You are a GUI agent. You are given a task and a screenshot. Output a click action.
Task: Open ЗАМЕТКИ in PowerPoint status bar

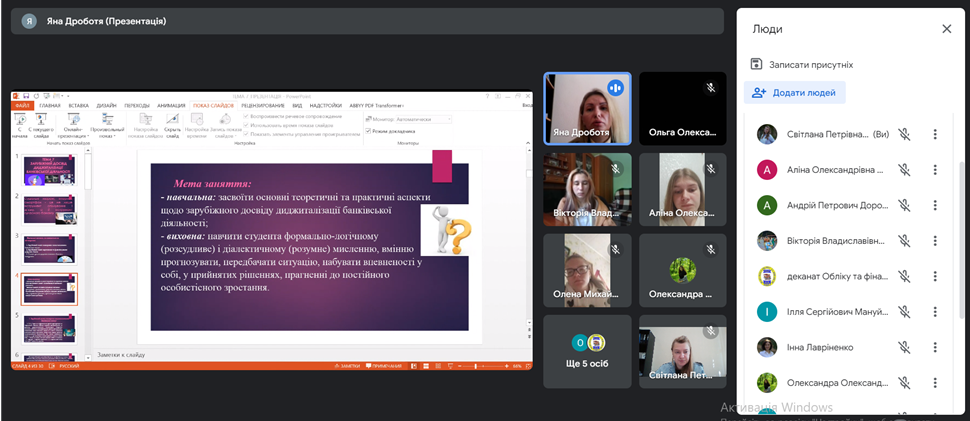(x=347, y=366)
